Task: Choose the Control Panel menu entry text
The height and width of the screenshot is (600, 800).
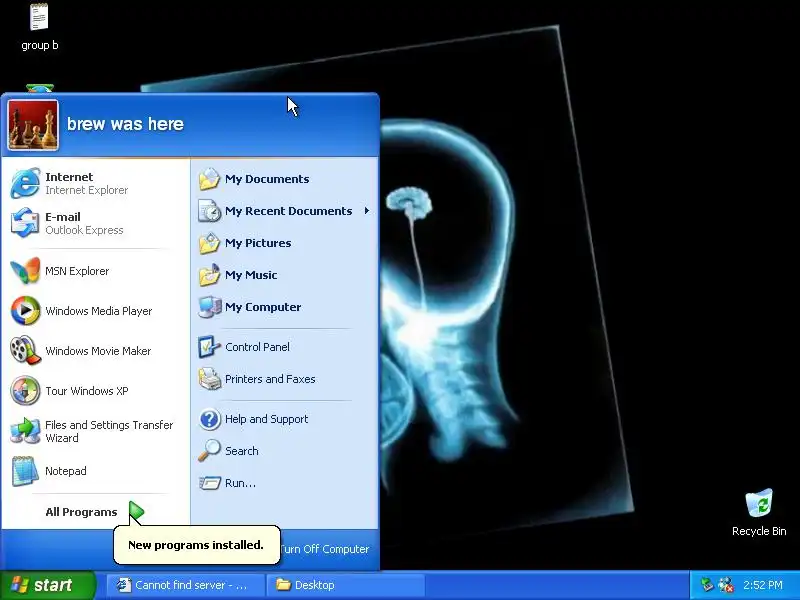Action: pos(257,347)
